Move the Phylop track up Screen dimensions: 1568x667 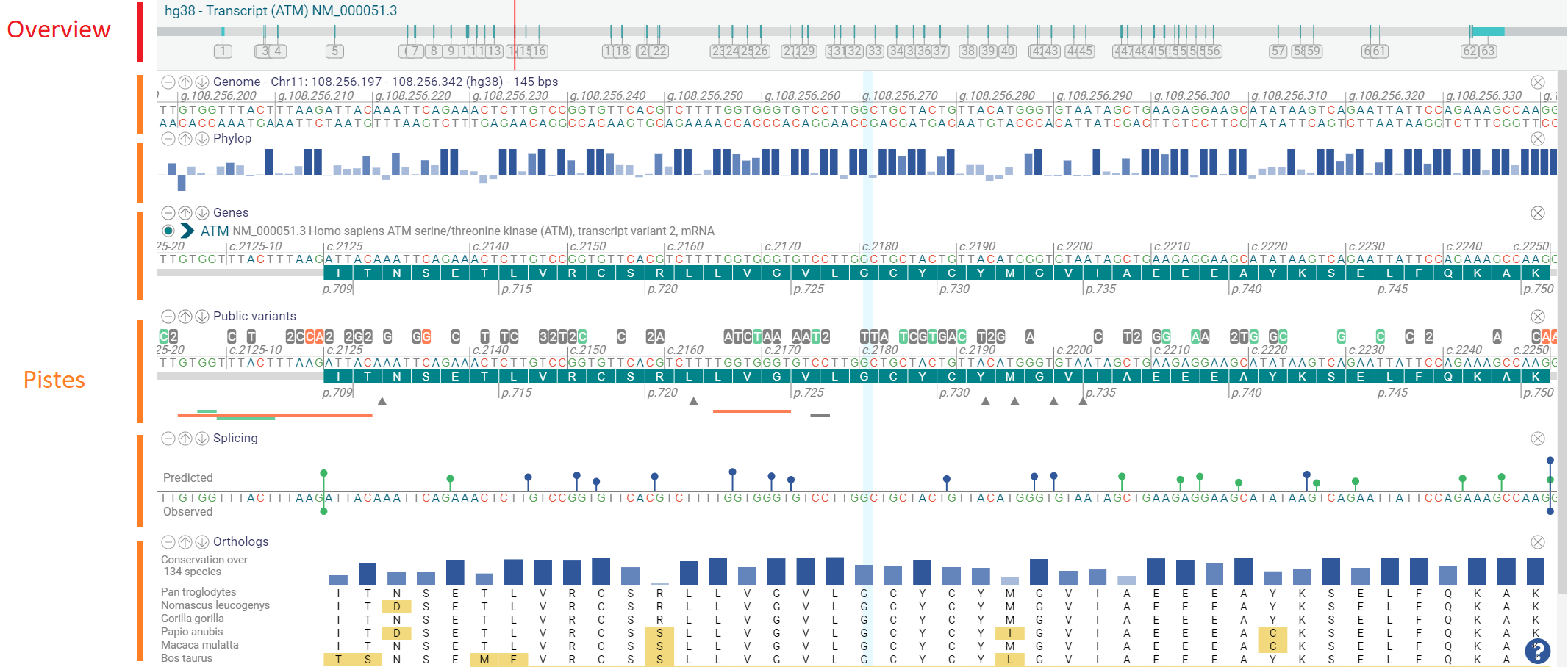click(x=185, y=139)
